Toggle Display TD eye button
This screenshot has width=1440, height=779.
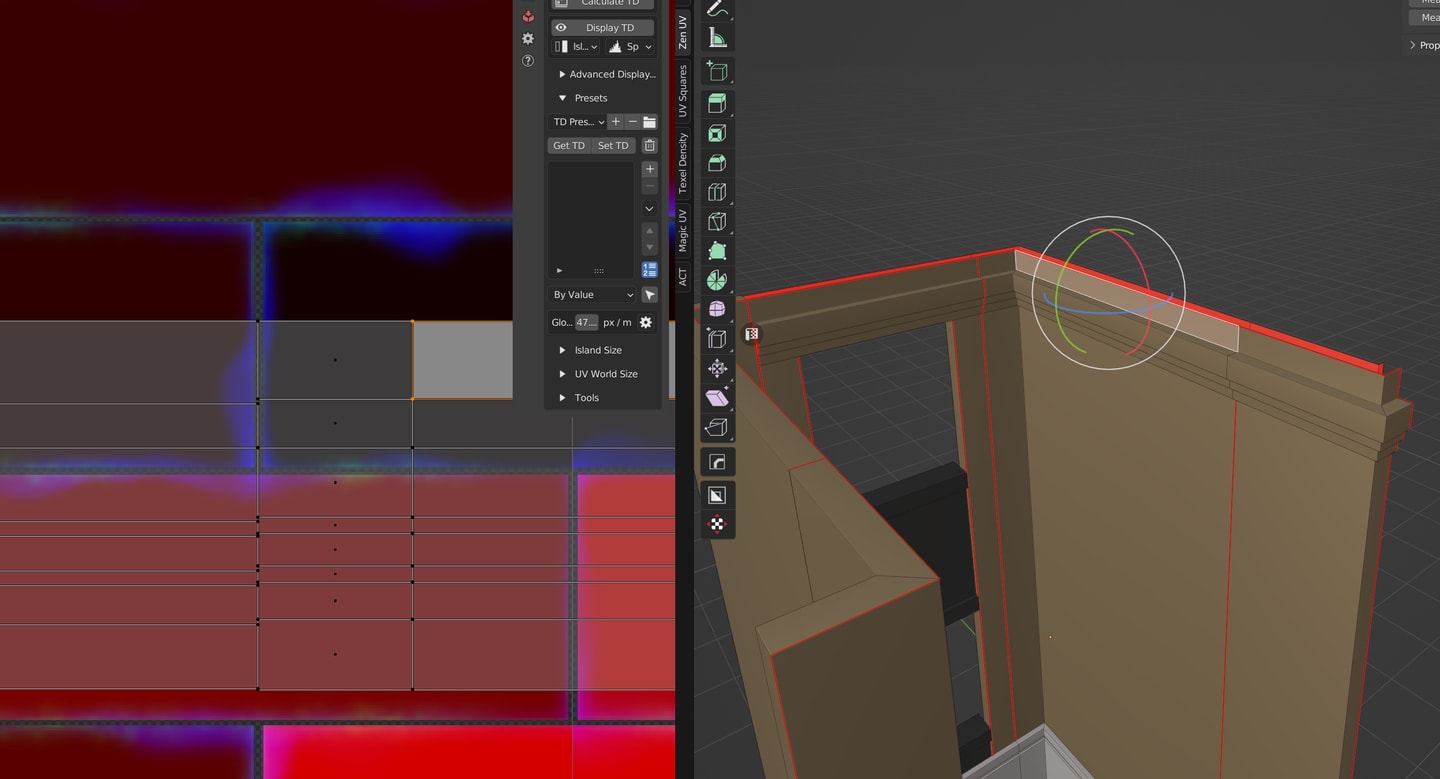(x=561, y=28)
